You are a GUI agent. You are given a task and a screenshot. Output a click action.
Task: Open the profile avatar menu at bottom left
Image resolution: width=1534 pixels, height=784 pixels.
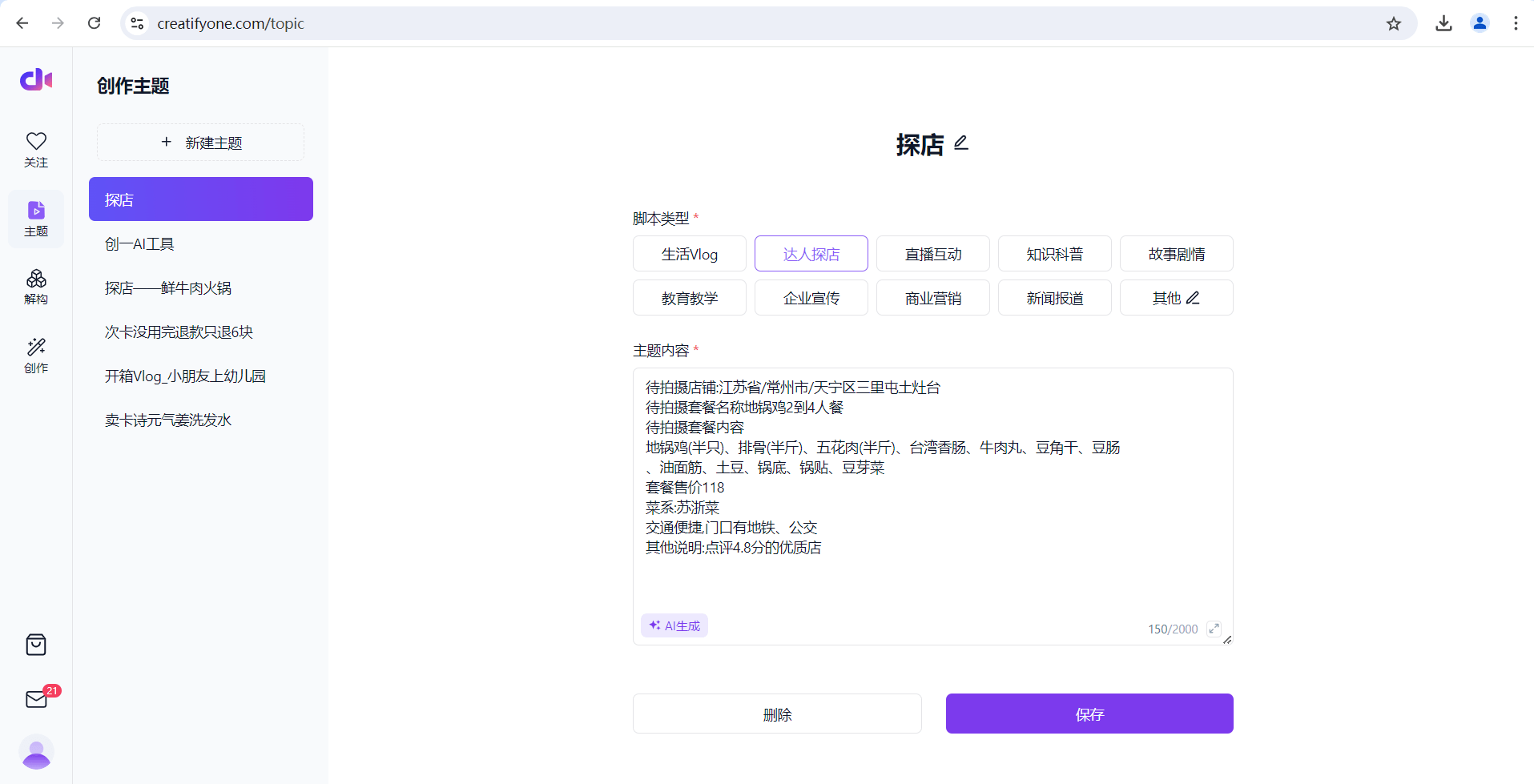[35, 752]
